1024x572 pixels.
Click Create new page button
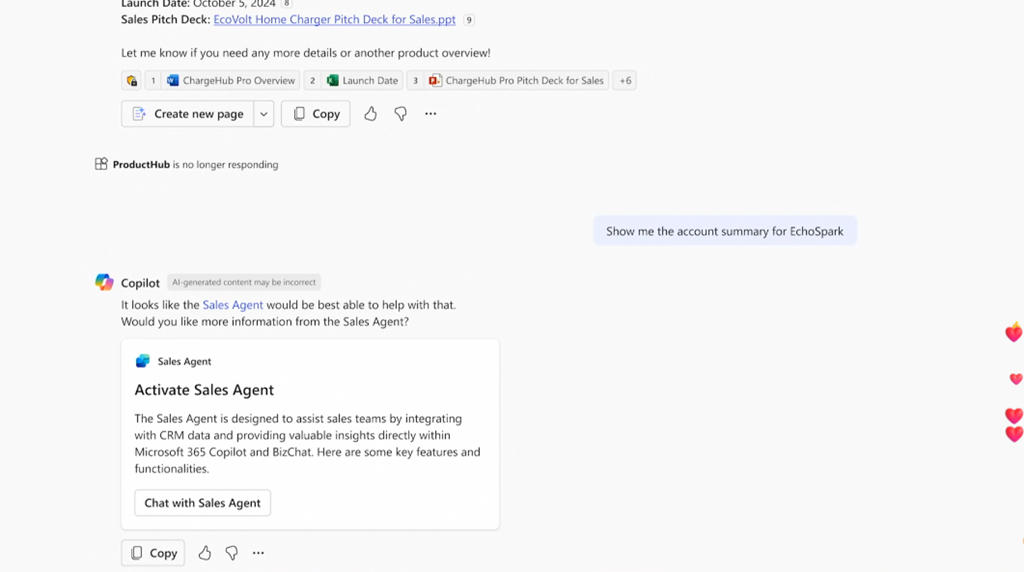pyautogui.click(x=188, y=114)
